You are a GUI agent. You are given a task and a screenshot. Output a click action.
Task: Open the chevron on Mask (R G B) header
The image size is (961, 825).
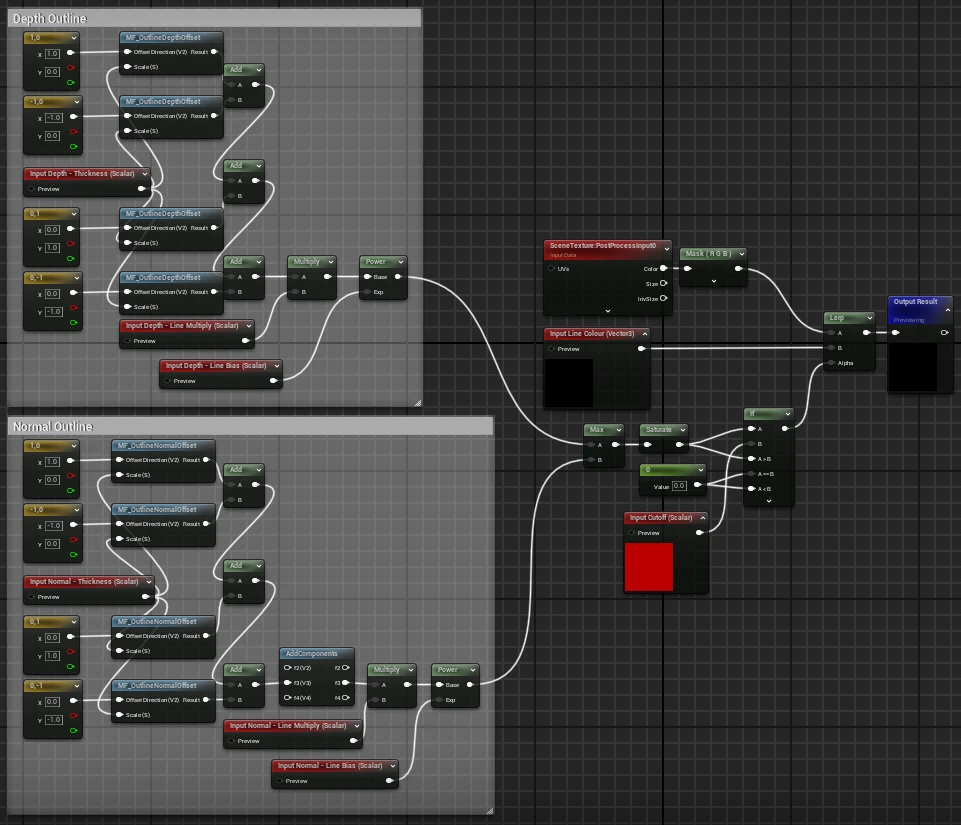(742, 254)
